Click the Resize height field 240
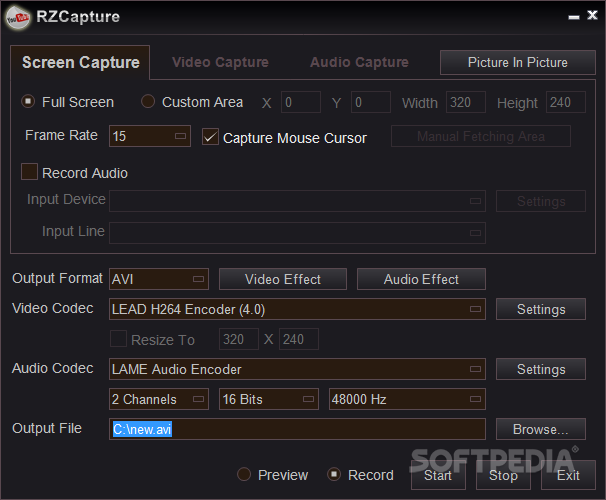Screen dimensions: 606x500 [299, 339]
